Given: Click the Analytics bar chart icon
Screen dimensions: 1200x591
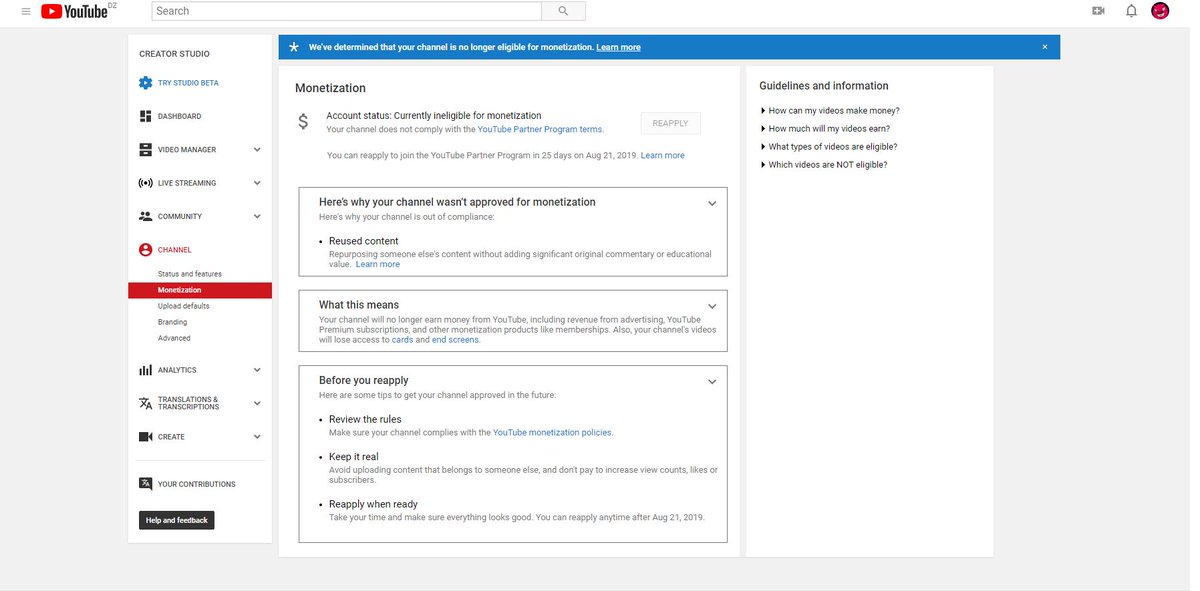Looking at the screenshot, I should (146, 370).
